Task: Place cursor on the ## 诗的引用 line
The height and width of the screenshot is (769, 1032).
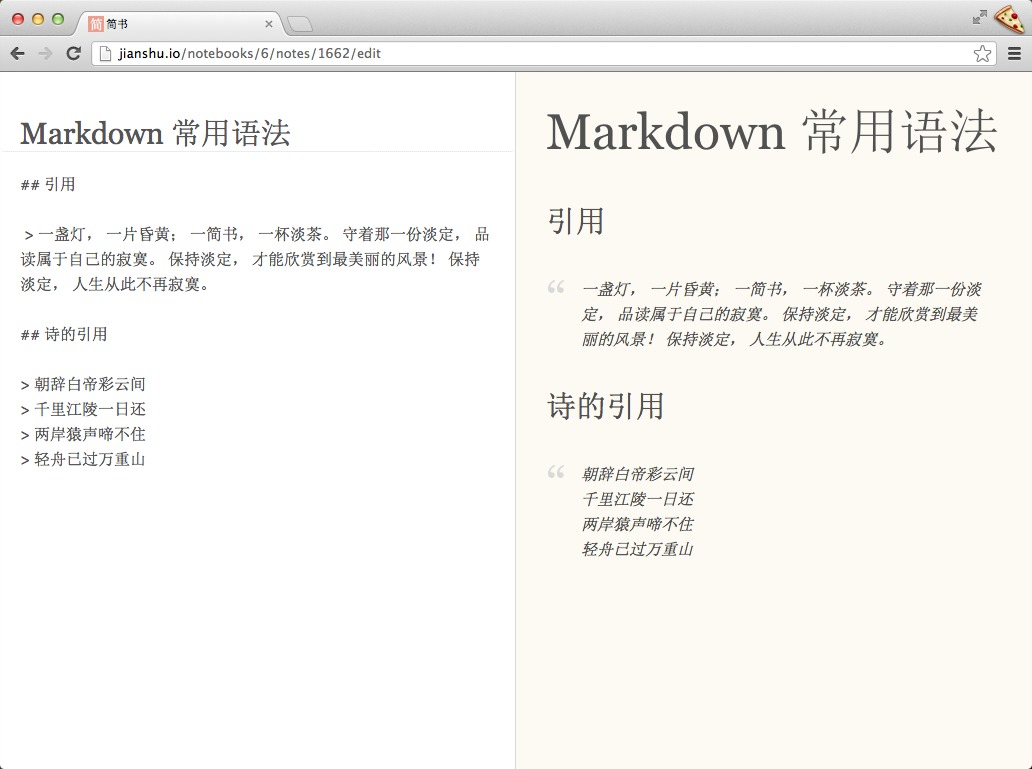Action: (x=64, y=335)
